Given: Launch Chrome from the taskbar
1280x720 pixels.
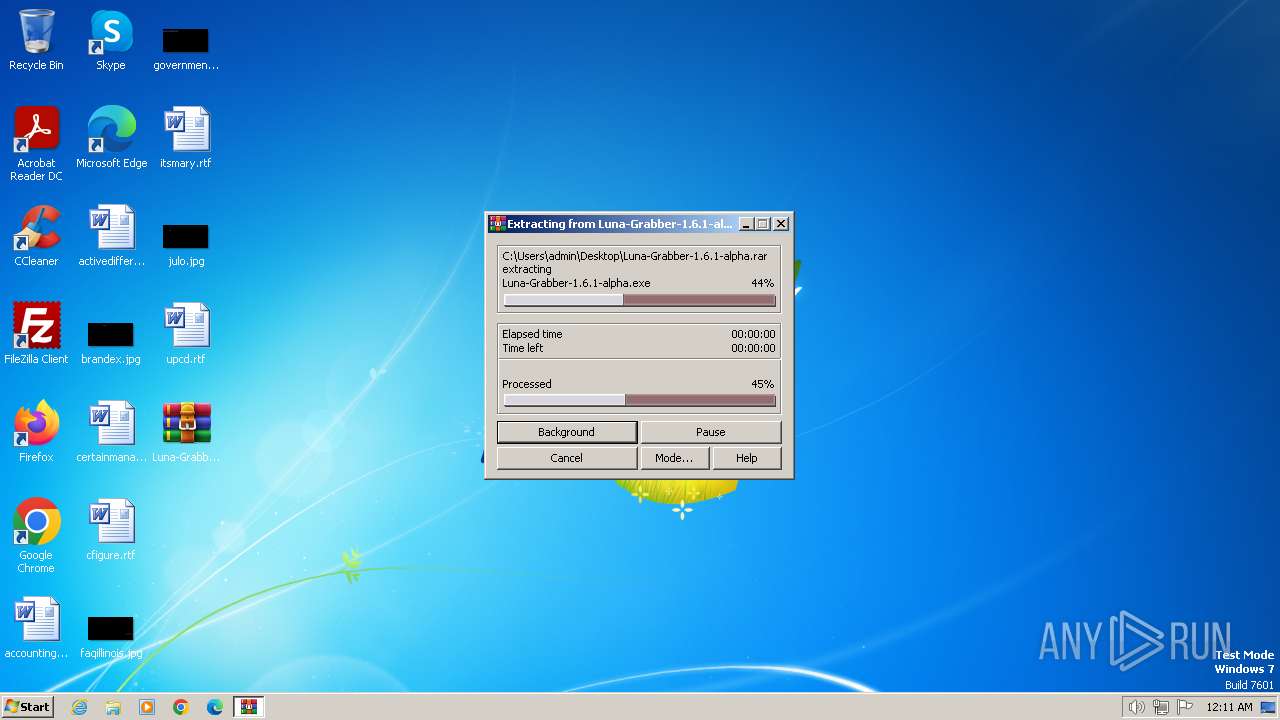Looking at the screenshot, I should [x=181, y=707].
